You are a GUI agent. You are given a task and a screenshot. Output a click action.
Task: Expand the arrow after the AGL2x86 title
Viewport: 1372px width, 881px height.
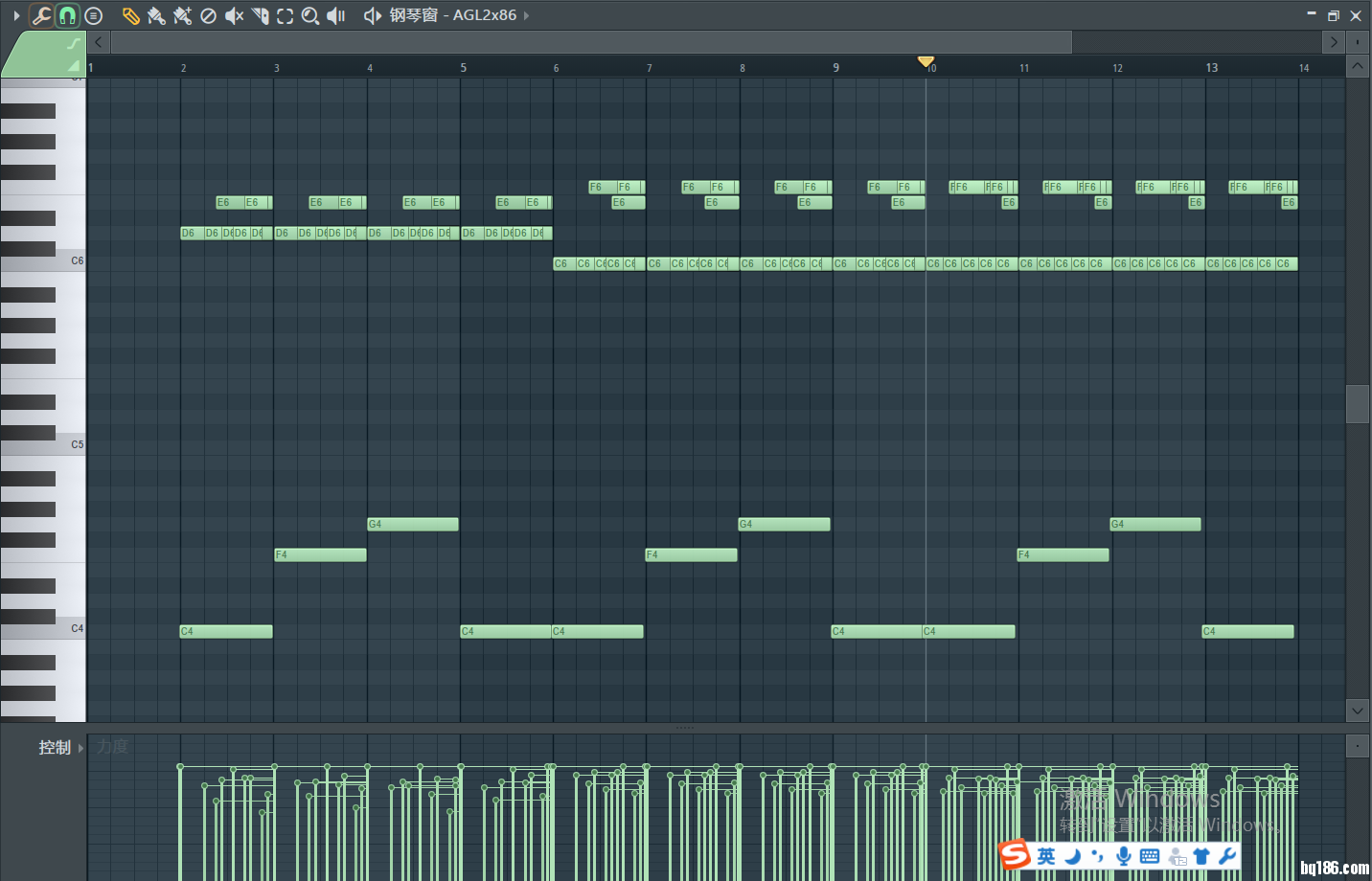pyautogui.click(x=526, y=15)
